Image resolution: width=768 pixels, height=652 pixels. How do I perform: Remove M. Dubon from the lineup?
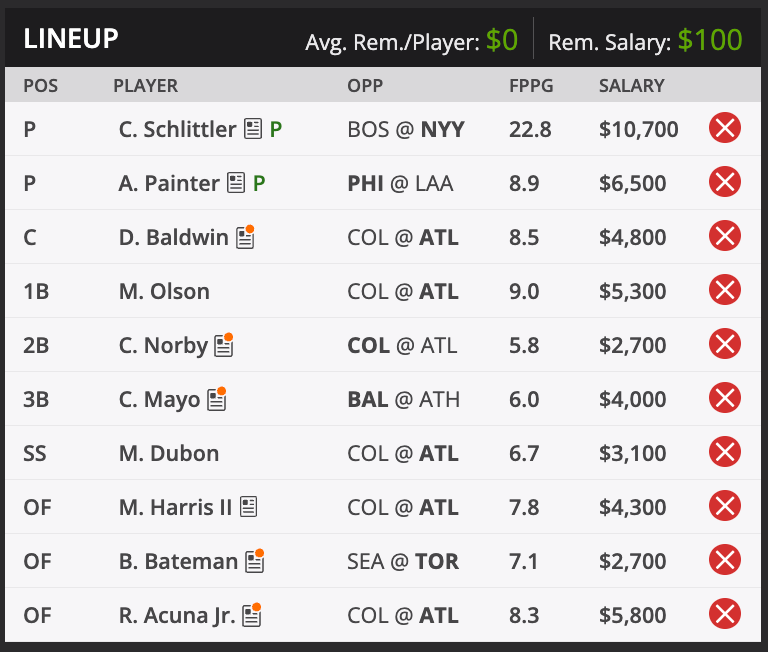point(724,452)
